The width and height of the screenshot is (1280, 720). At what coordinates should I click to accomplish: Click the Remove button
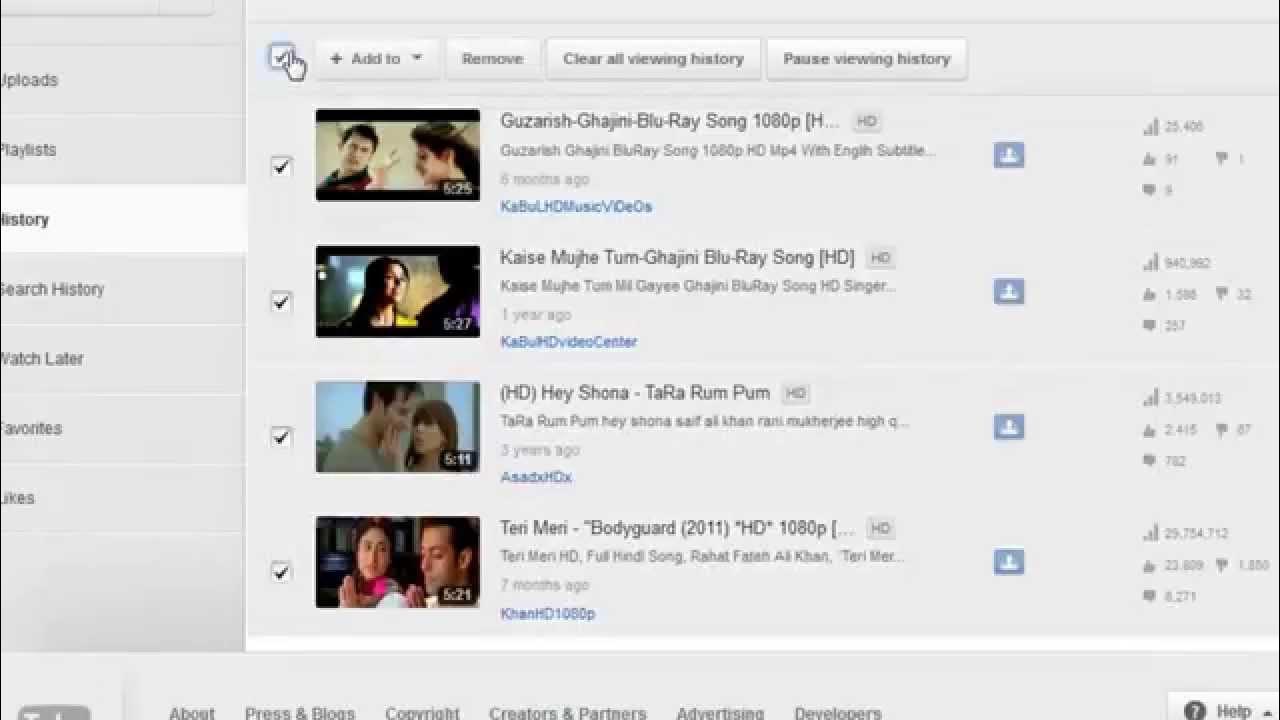492,59
